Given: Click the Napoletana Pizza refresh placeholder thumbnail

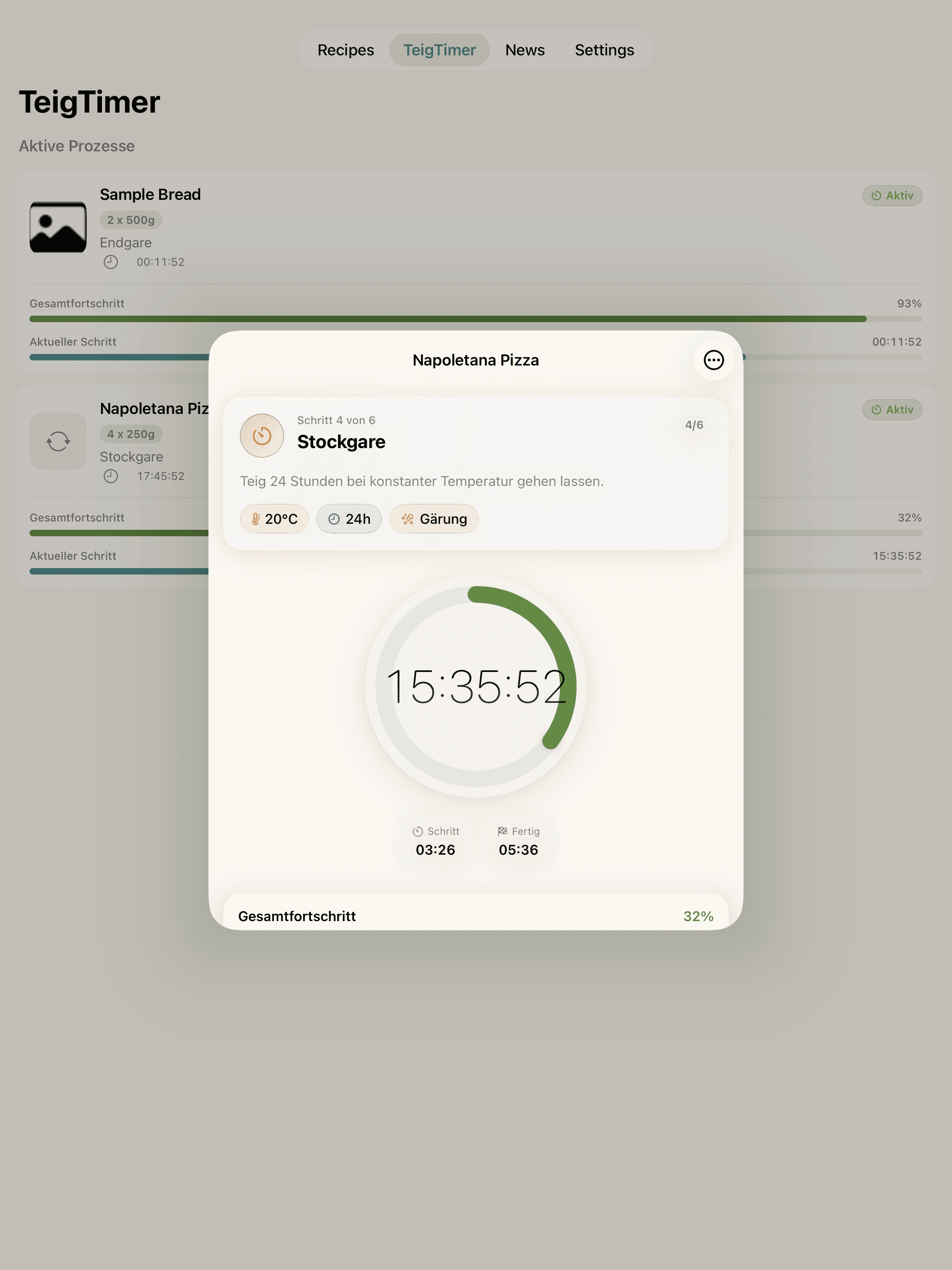Looking at the screenshot, I should pos(58,441).
